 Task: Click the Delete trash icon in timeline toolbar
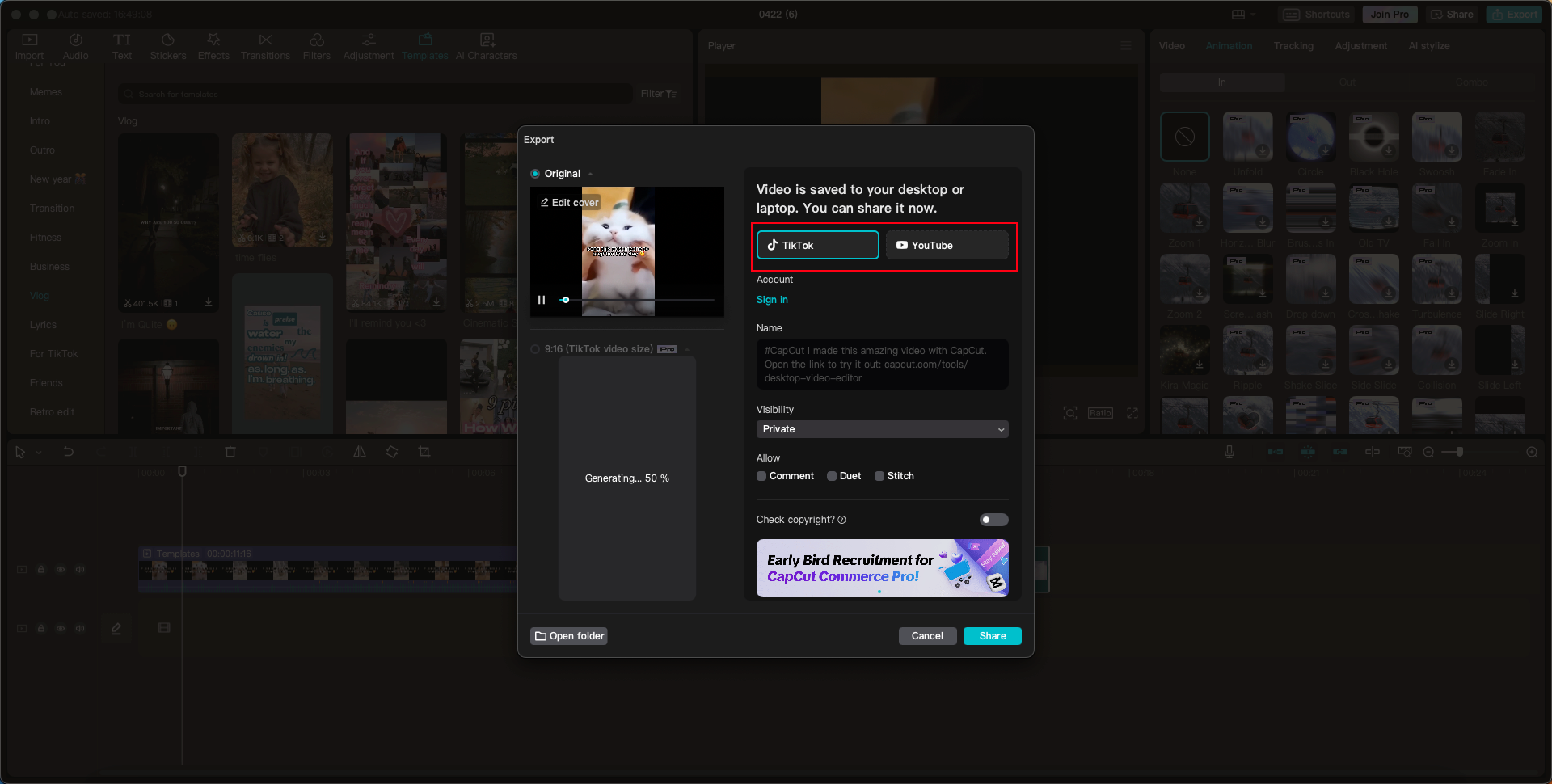click(x=230, y=452)
